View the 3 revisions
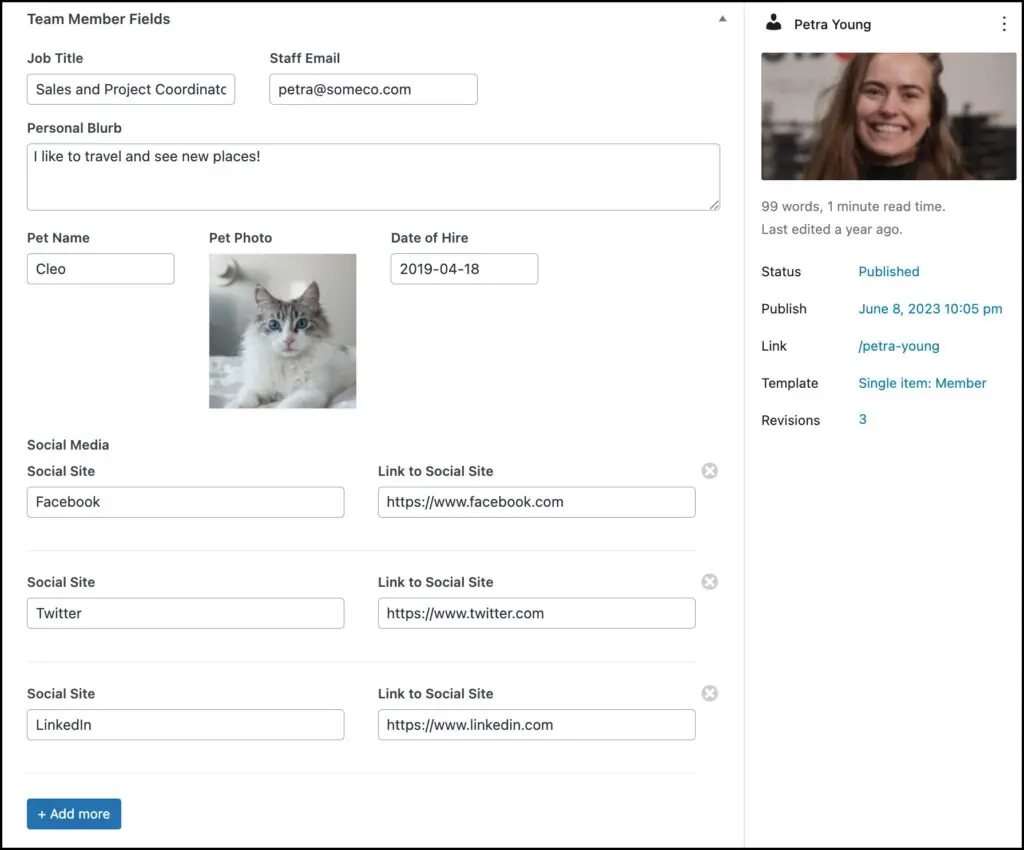The width and height of the screenshot is (1024, 850). click(x=862, y=420)
